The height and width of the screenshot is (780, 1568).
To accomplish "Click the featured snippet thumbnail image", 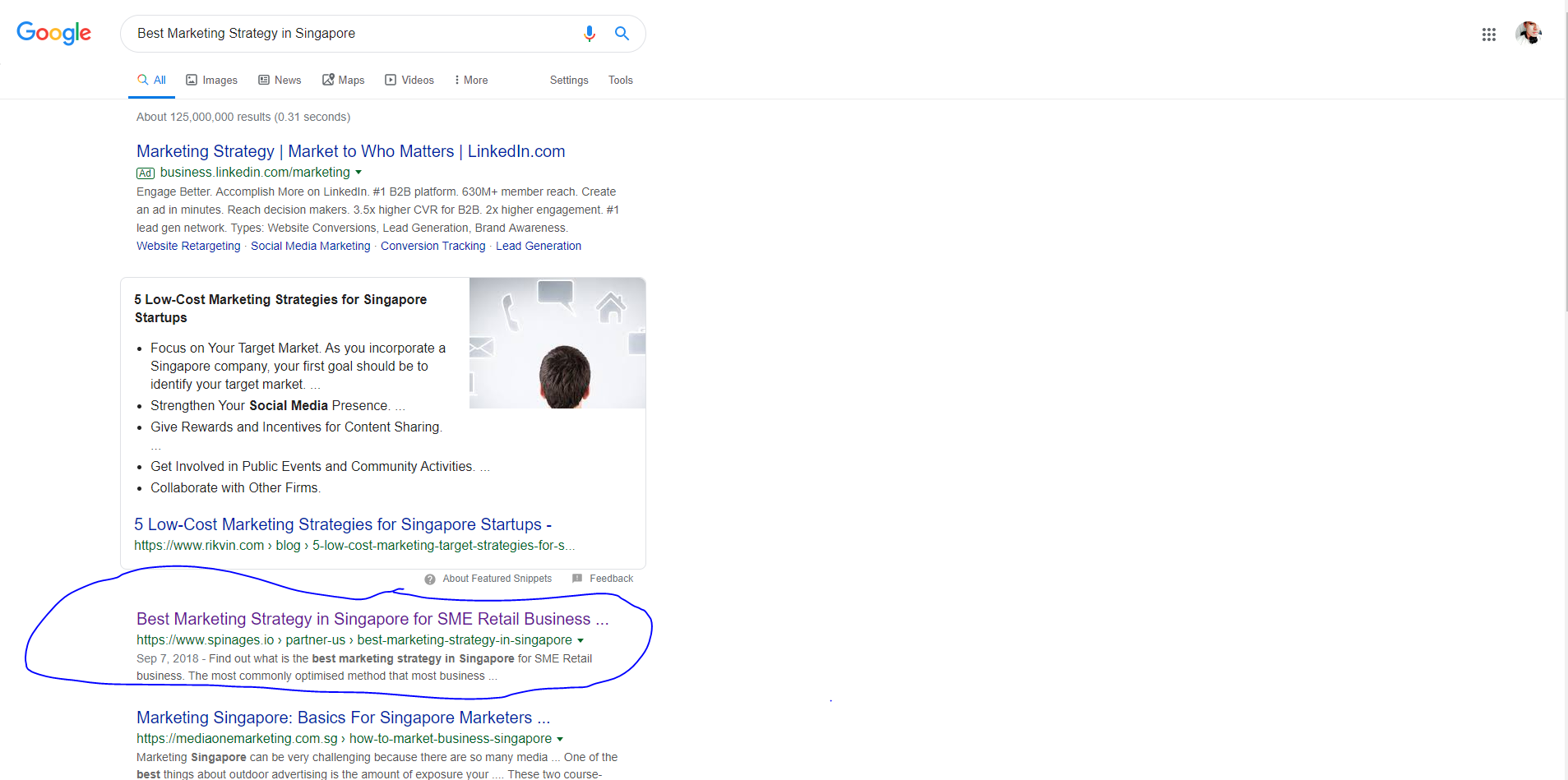I will point(557,343).
